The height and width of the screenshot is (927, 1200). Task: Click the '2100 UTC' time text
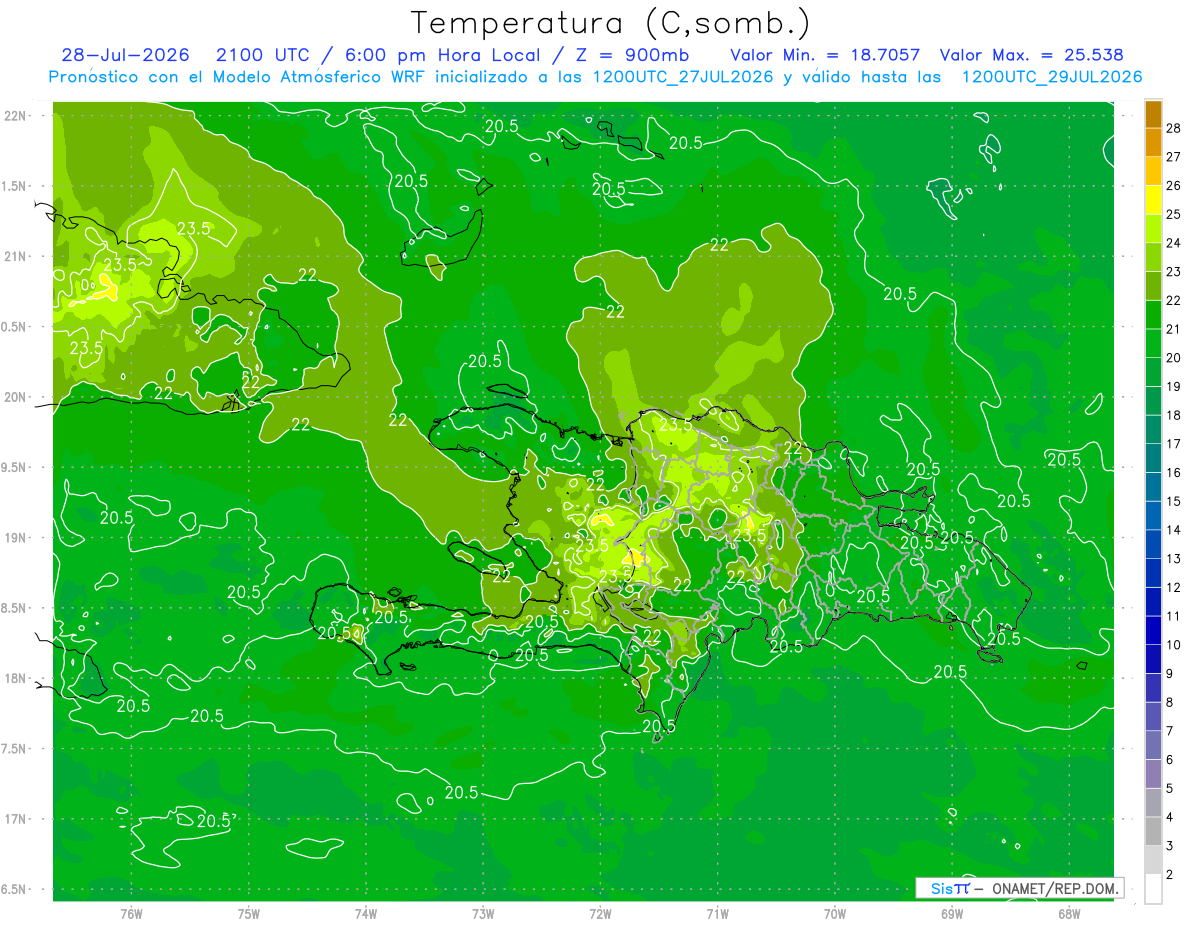[x=262, y=55]
